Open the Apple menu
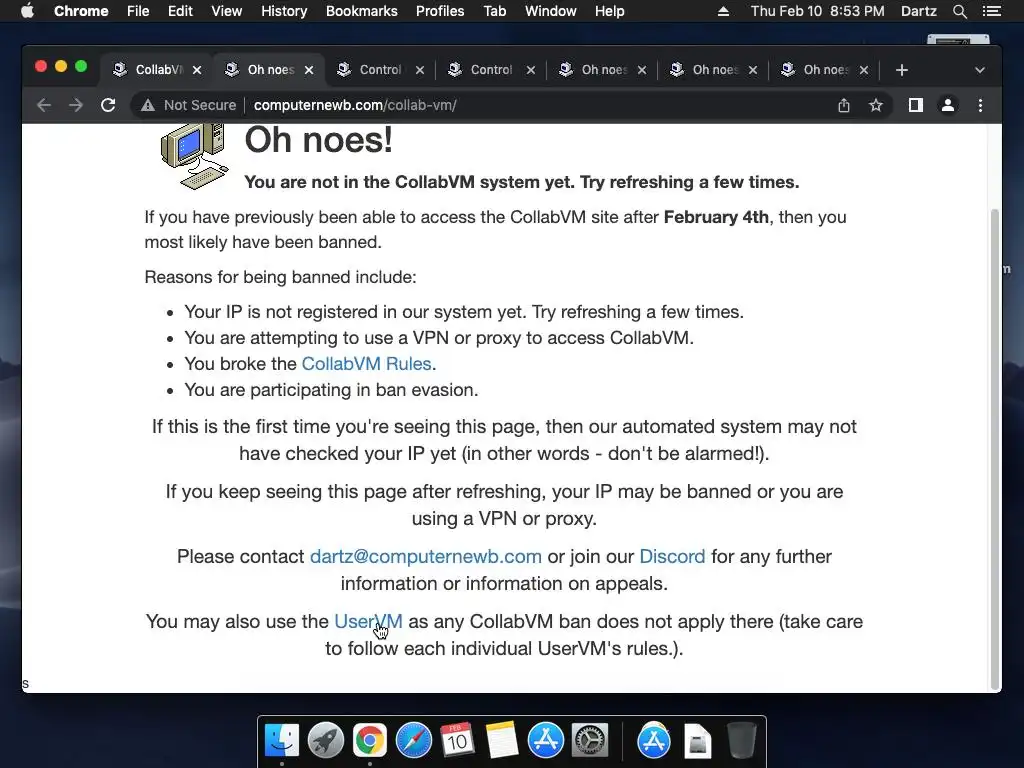 (x=27, y=11)
